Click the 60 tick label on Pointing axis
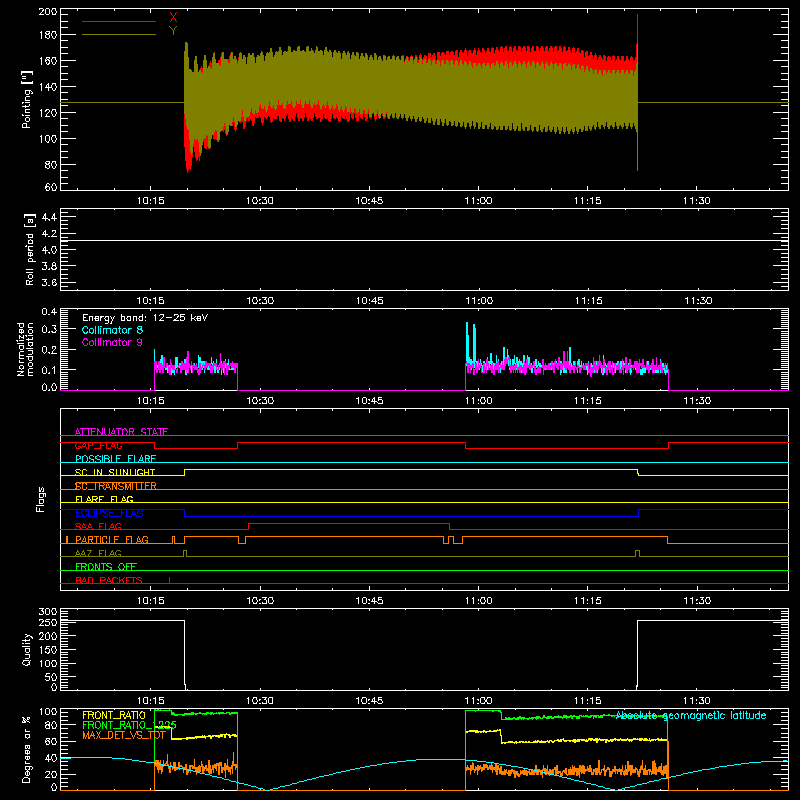The image size is (800, 800). pos(51,187)
